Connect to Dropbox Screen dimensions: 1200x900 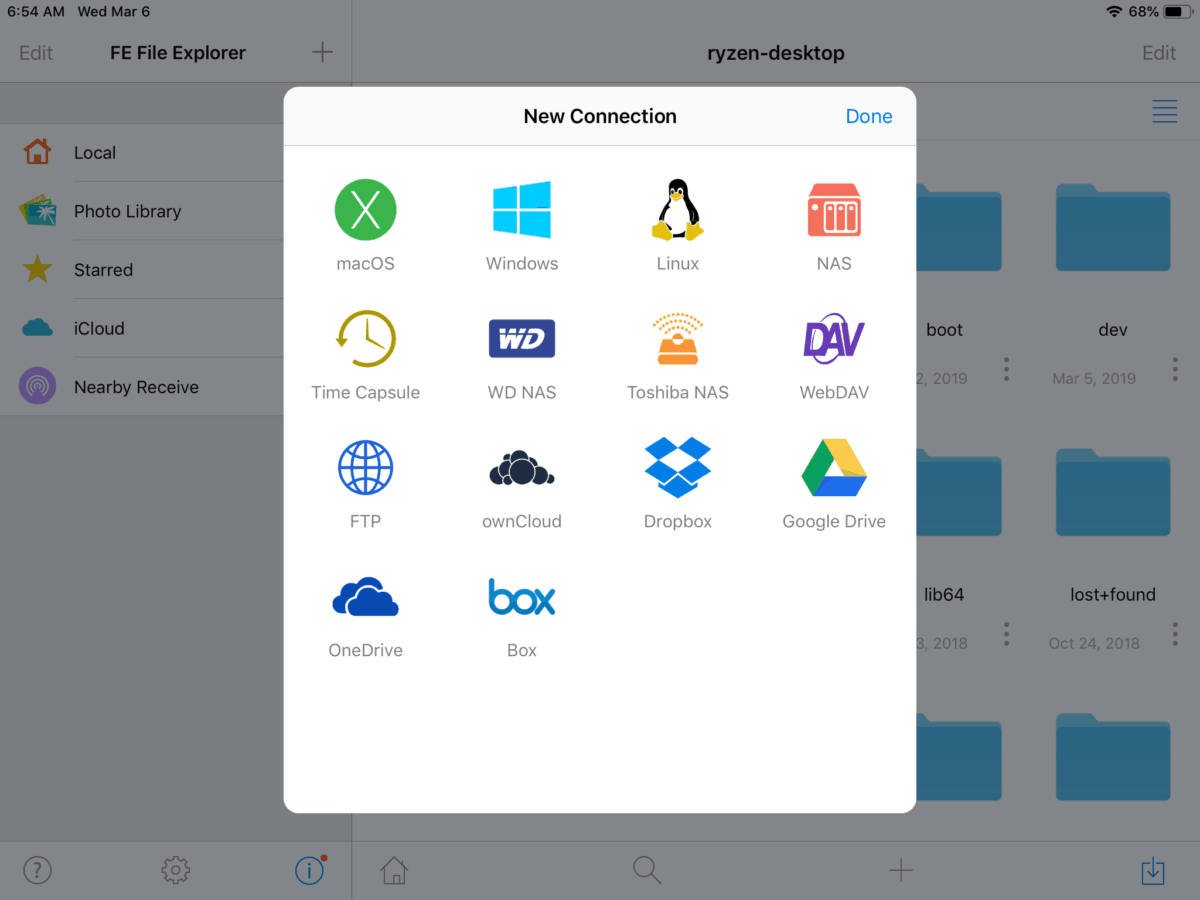coord(678,484)
